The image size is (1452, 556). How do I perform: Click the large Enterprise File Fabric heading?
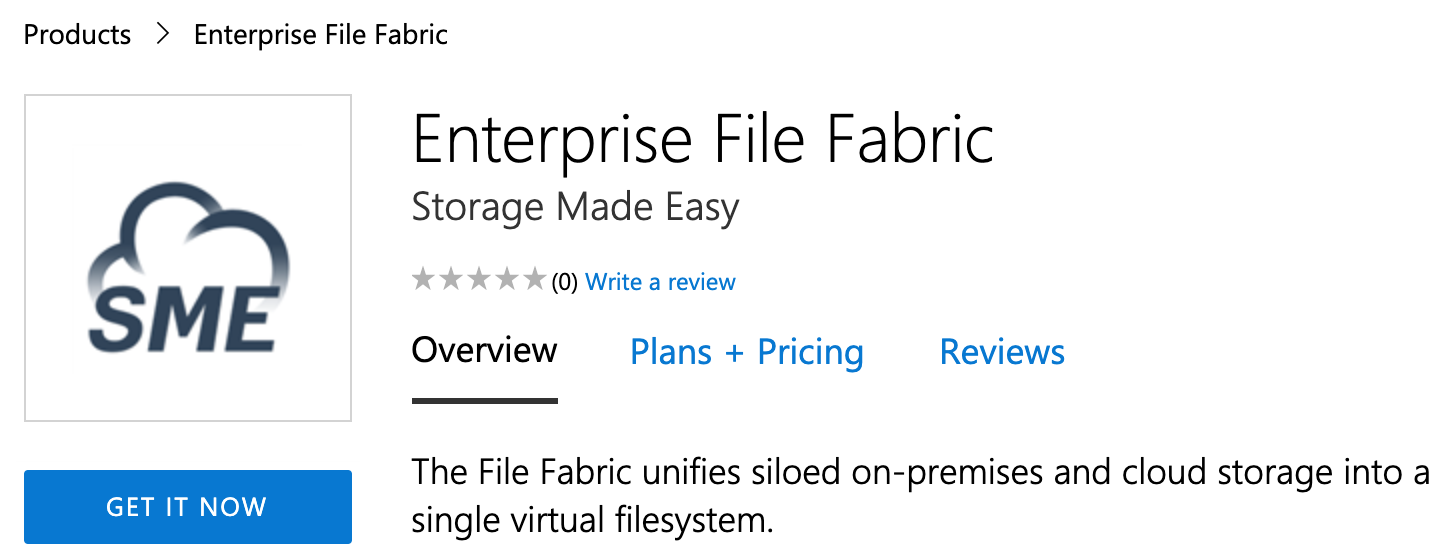[x=703, y=139]
